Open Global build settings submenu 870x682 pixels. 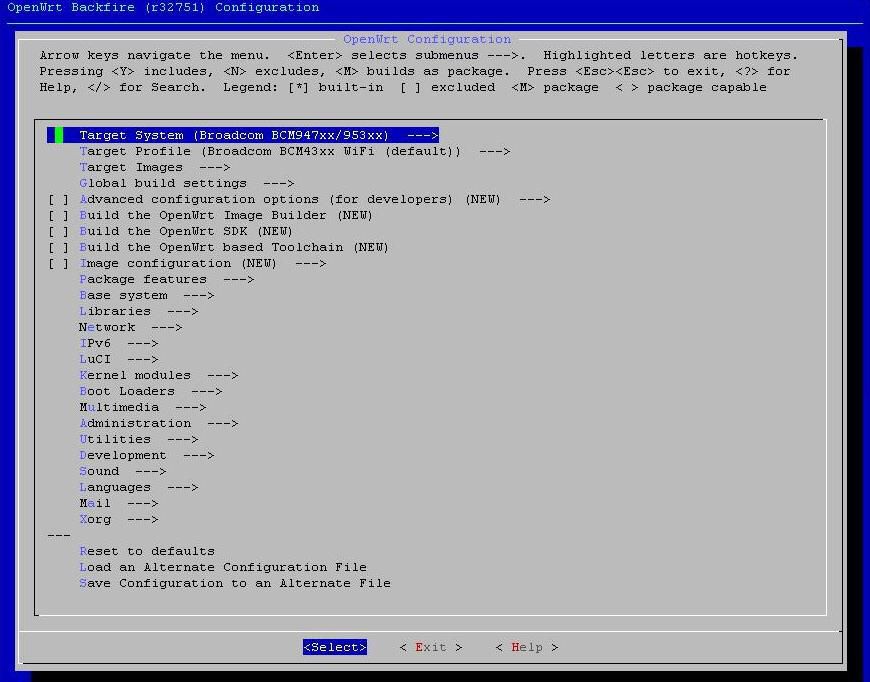[186, 184]
